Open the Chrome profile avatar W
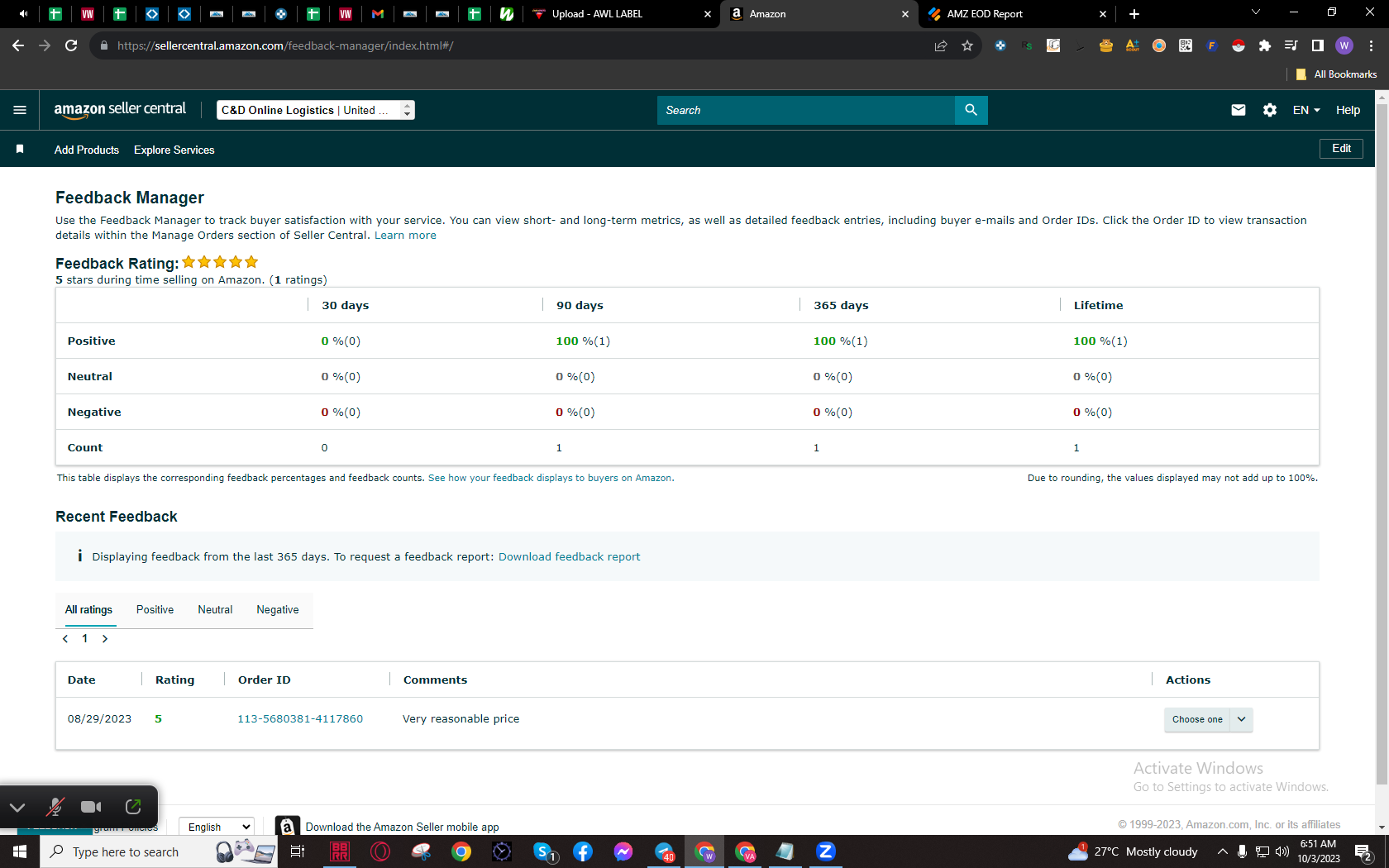The height and width of the screenshot is (868, 1389). tap(1344, 45)
